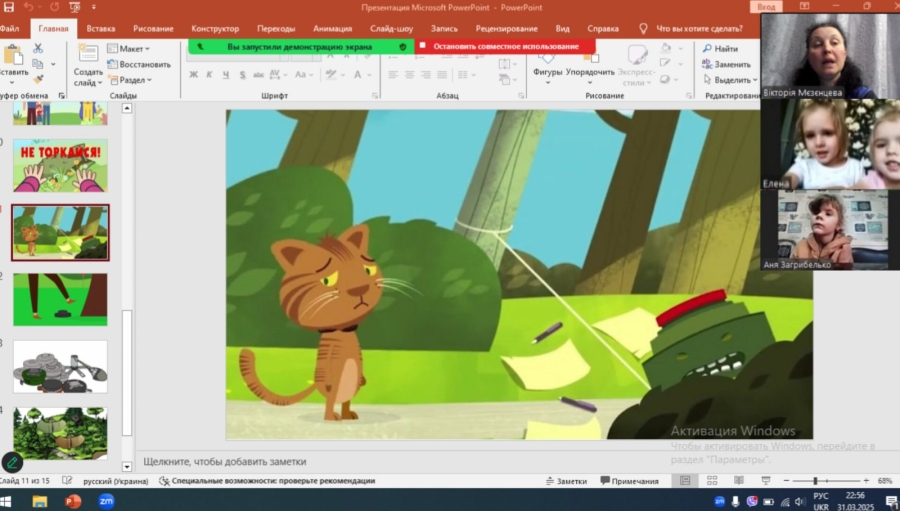Click the zoom slider handle
Screen dimensions: 900x511
815,481
